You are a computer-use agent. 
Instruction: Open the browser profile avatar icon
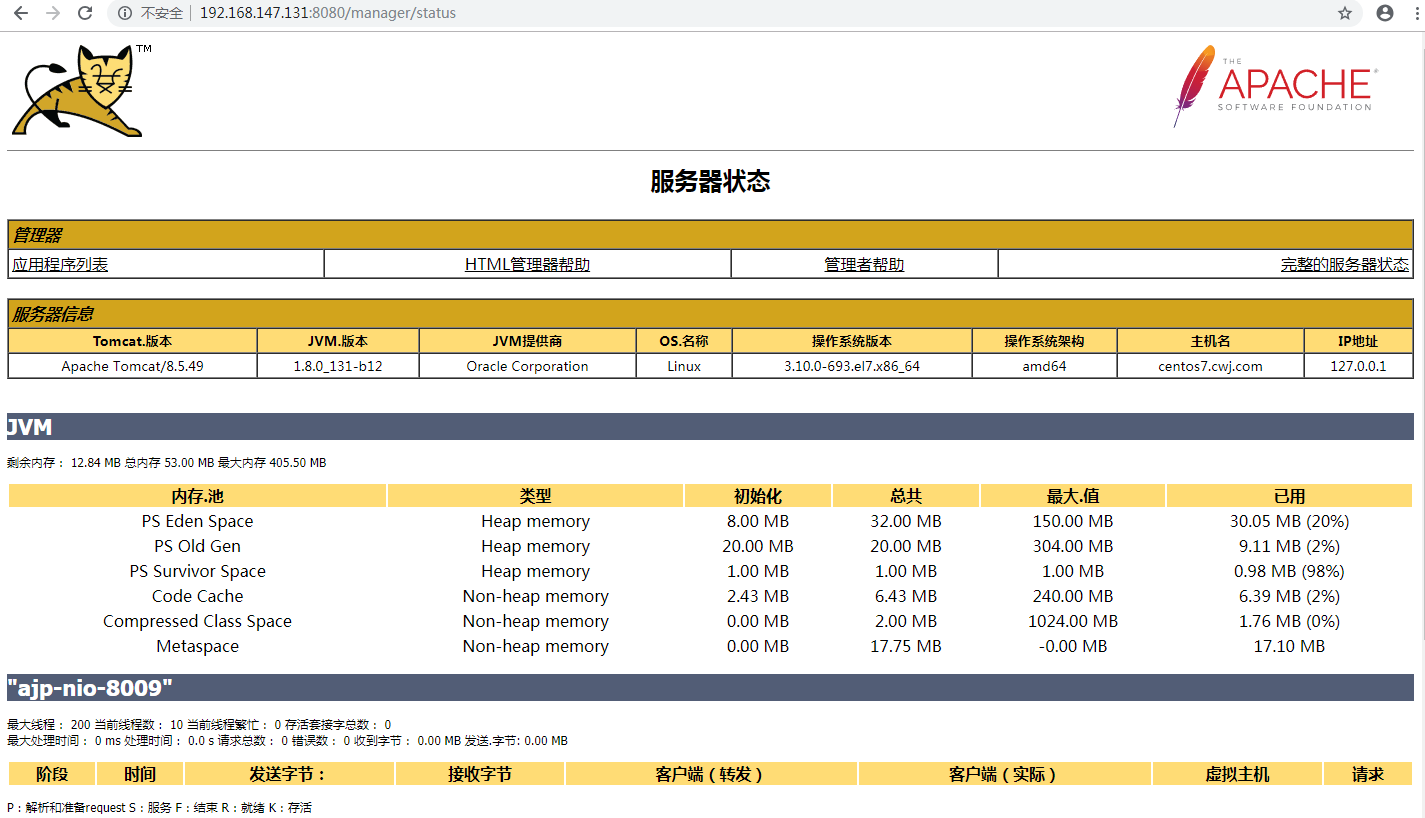[1385, 13]
